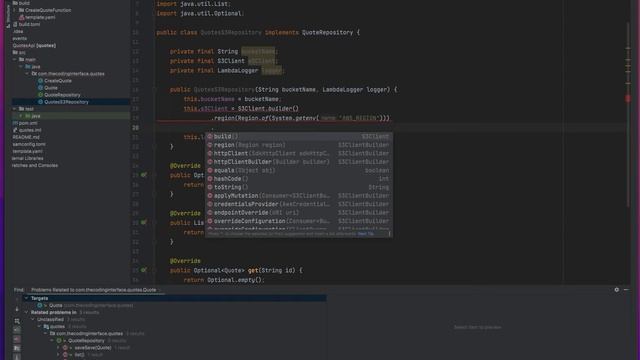Image resolution: width=640 pixels, height=360 pixels.
Task: Select the CreateQuoteFunction folder
Action: [x=48, y=10]
